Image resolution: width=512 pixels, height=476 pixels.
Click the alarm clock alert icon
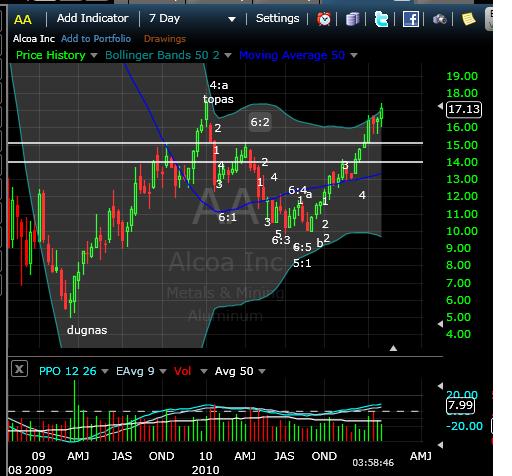click(323, 19)
